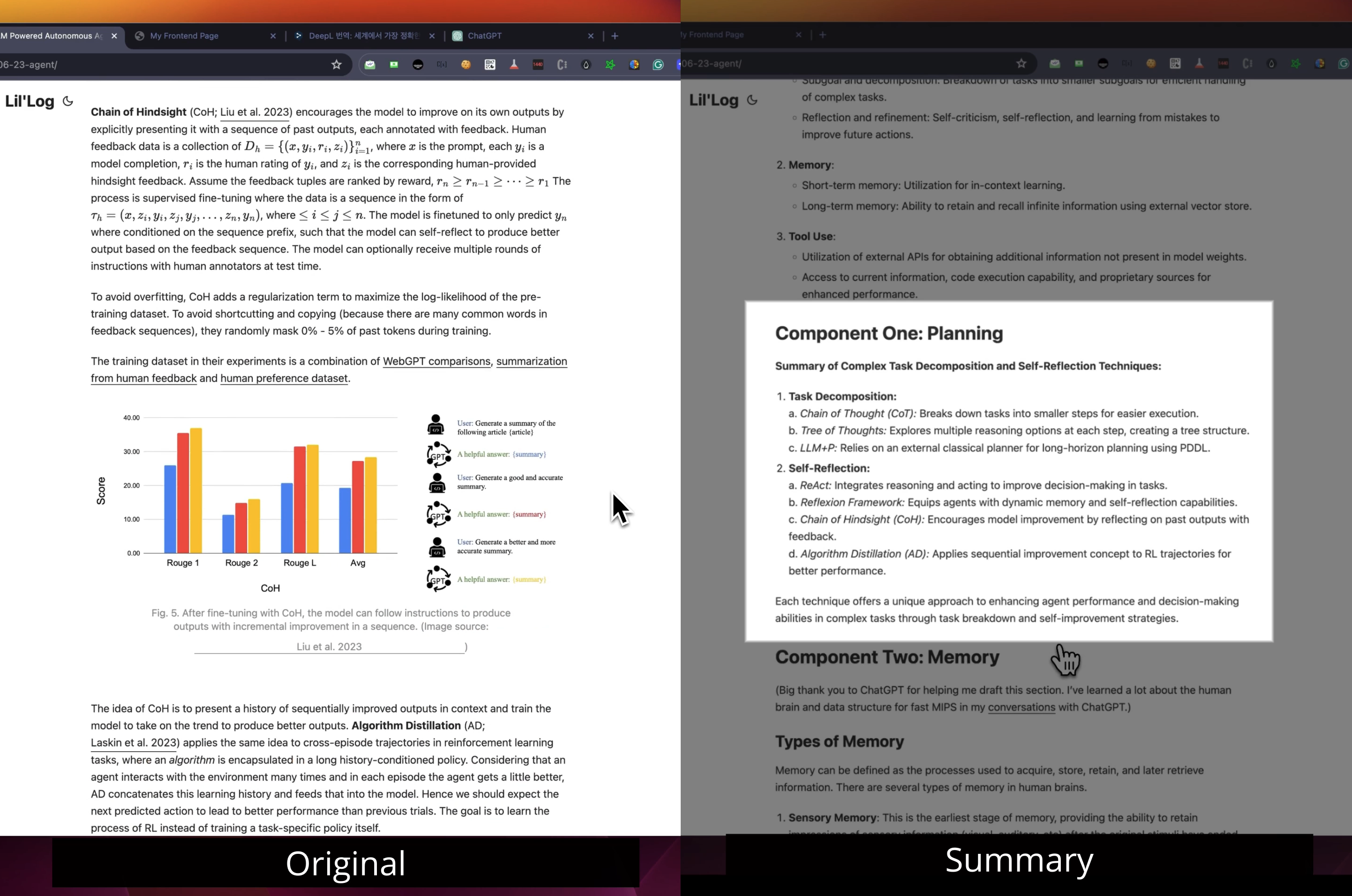Image resolution: width=1352 pixels, height=896 pixels.
Task: Close the DeepL translation tab
Action: pyautogui.click(x=432, y=36)
